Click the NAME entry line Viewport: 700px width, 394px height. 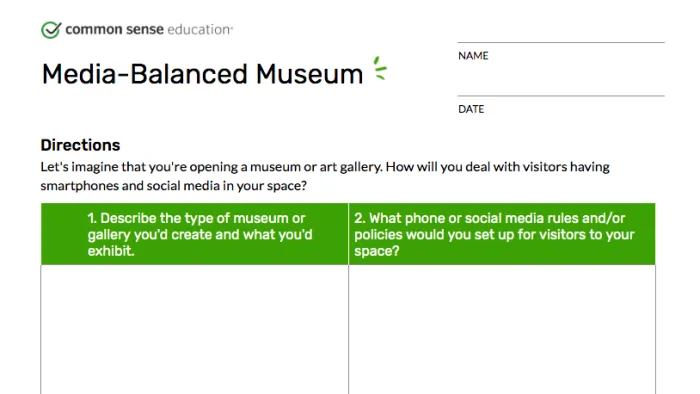click(x=561, y=42)
